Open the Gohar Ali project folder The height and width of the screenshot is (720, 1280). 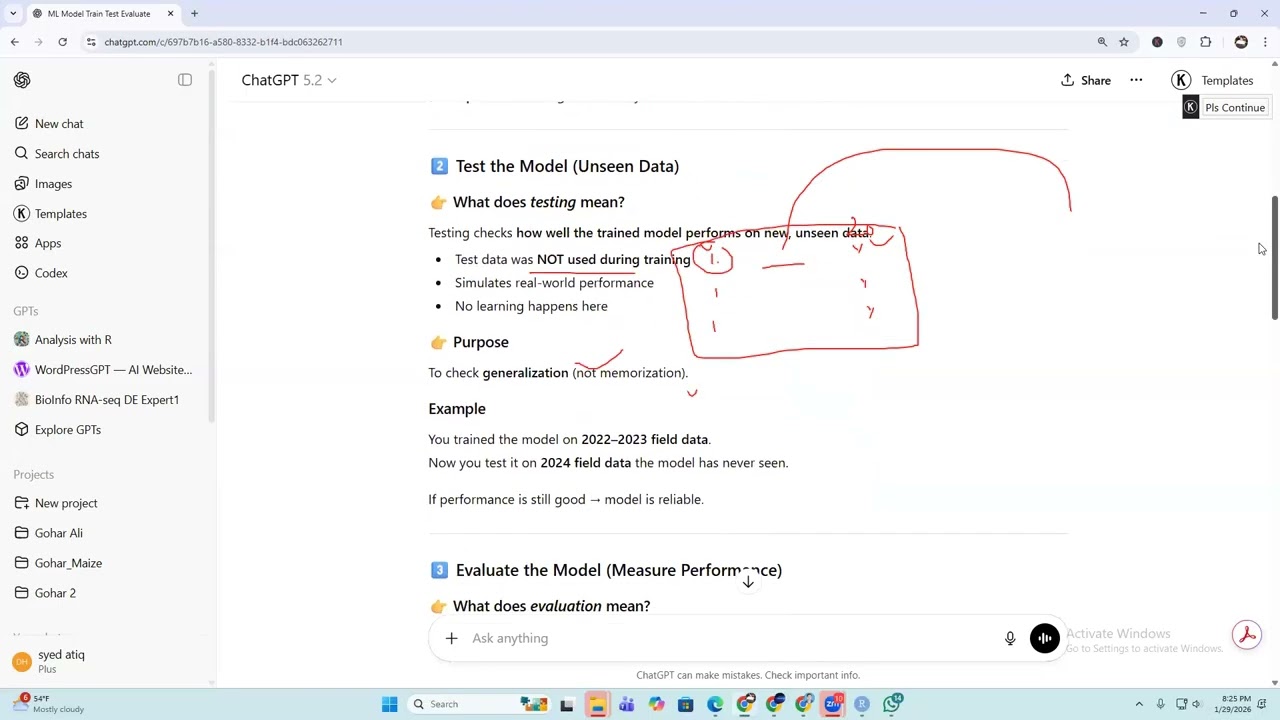pos(58,533)
